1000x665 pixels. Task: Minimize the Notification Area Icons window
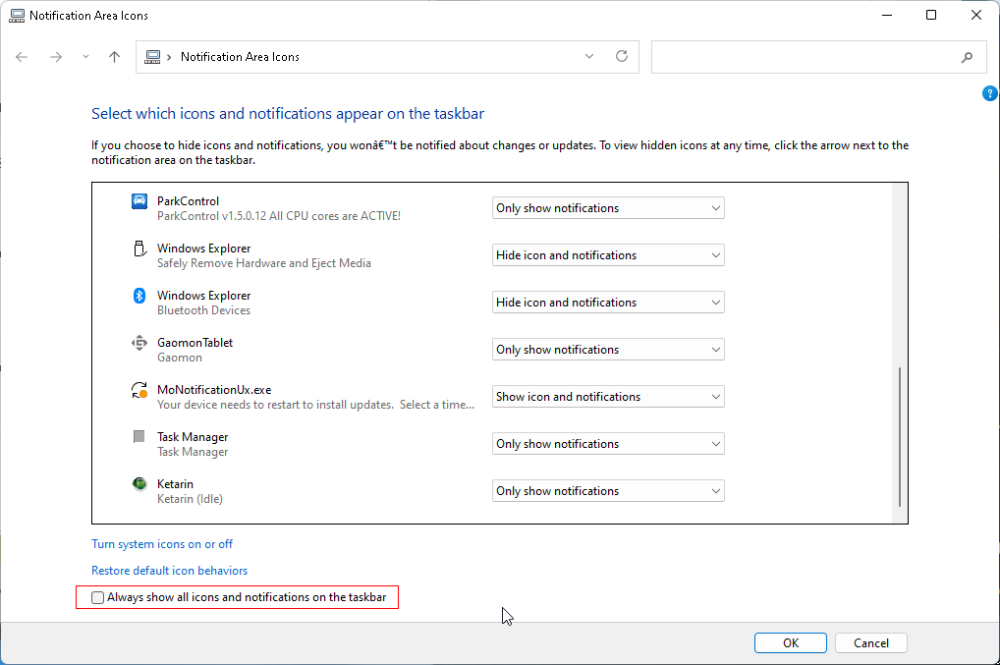(886, 15)
